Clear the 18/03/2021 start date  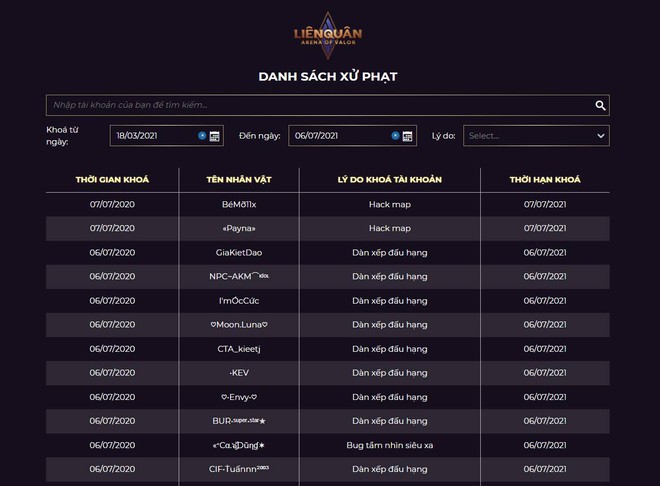[x=202, y=135]
